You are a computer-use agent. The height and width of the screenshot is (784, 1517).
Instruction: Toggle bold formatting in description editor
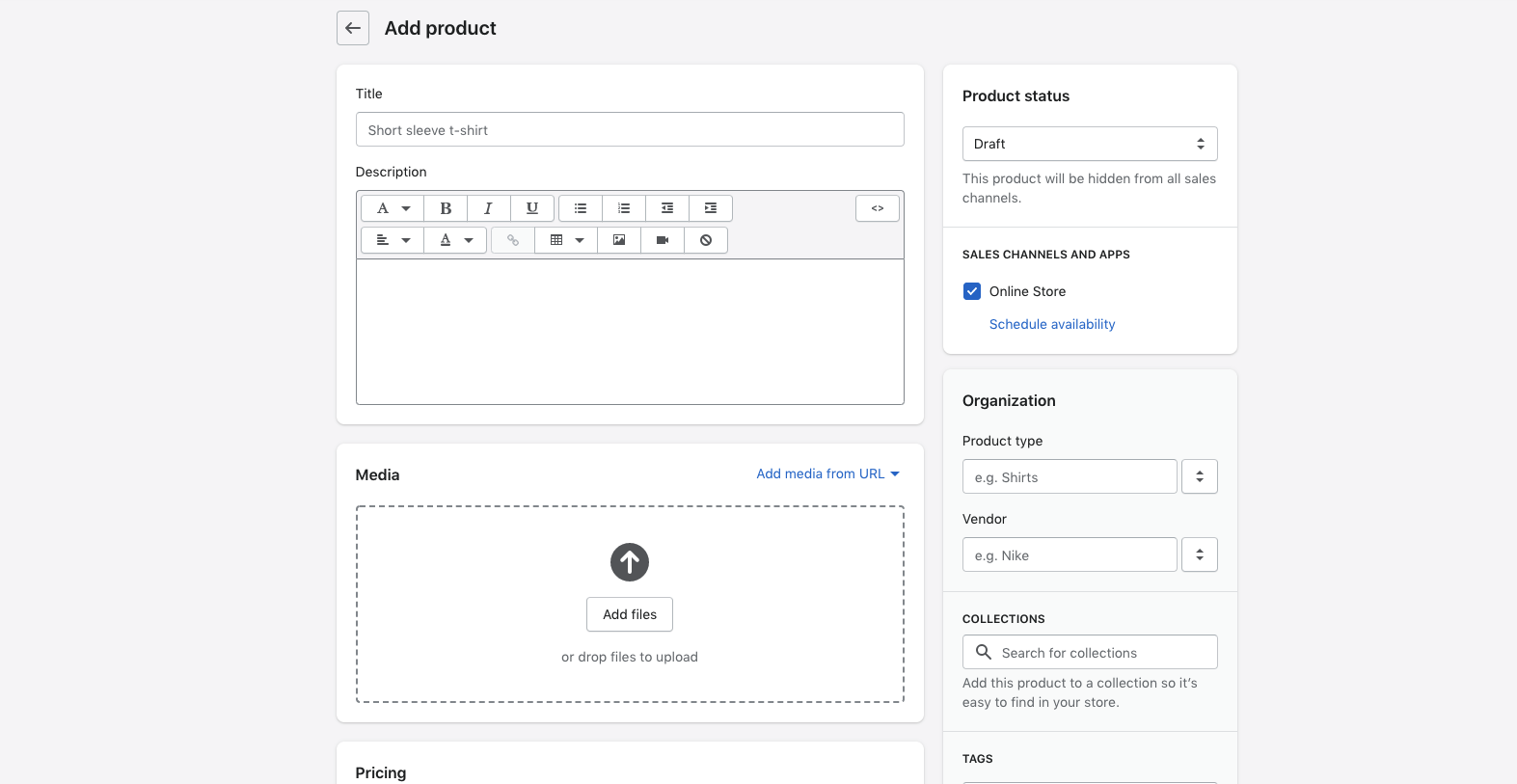coord(446,208)
